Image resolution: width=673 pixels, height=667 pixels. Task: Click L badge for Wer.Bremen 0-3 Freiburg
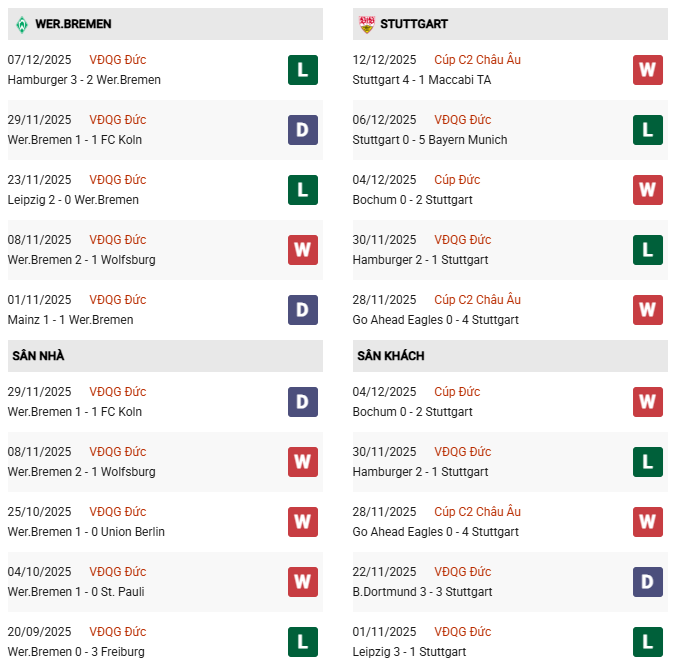(302, 642)
